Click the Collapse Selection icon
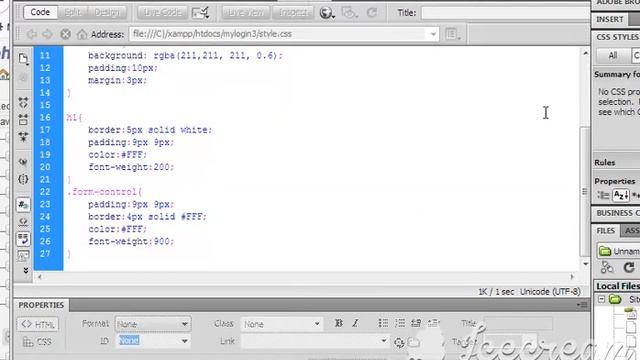This screenshot has height=360, width=640. click(23, 120)
